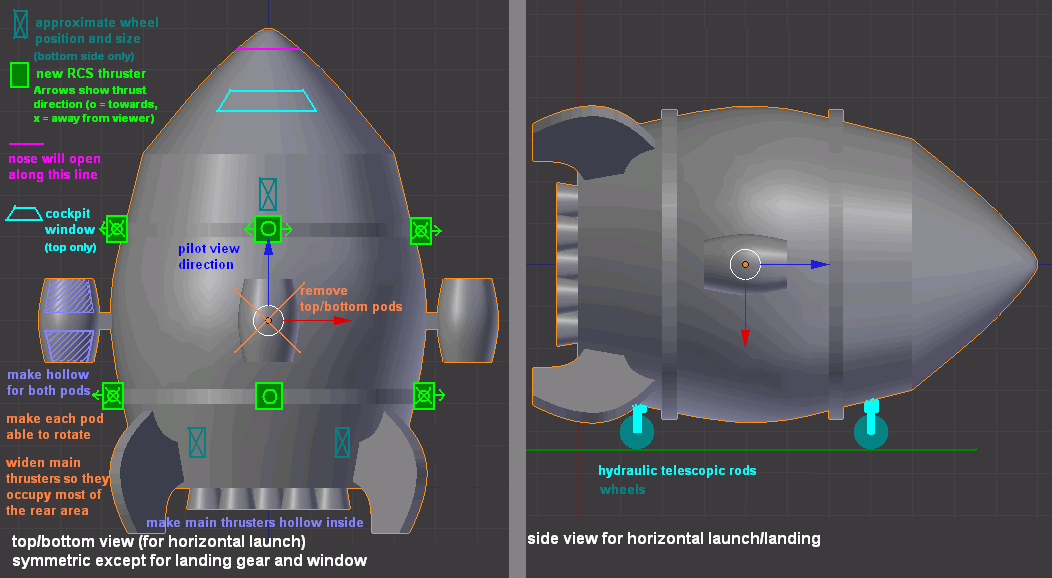Image resolution: width=1052 pixels, height=578 pixels.
Task: Click the origin circle in the top view
Action: [x=268, y=321]
